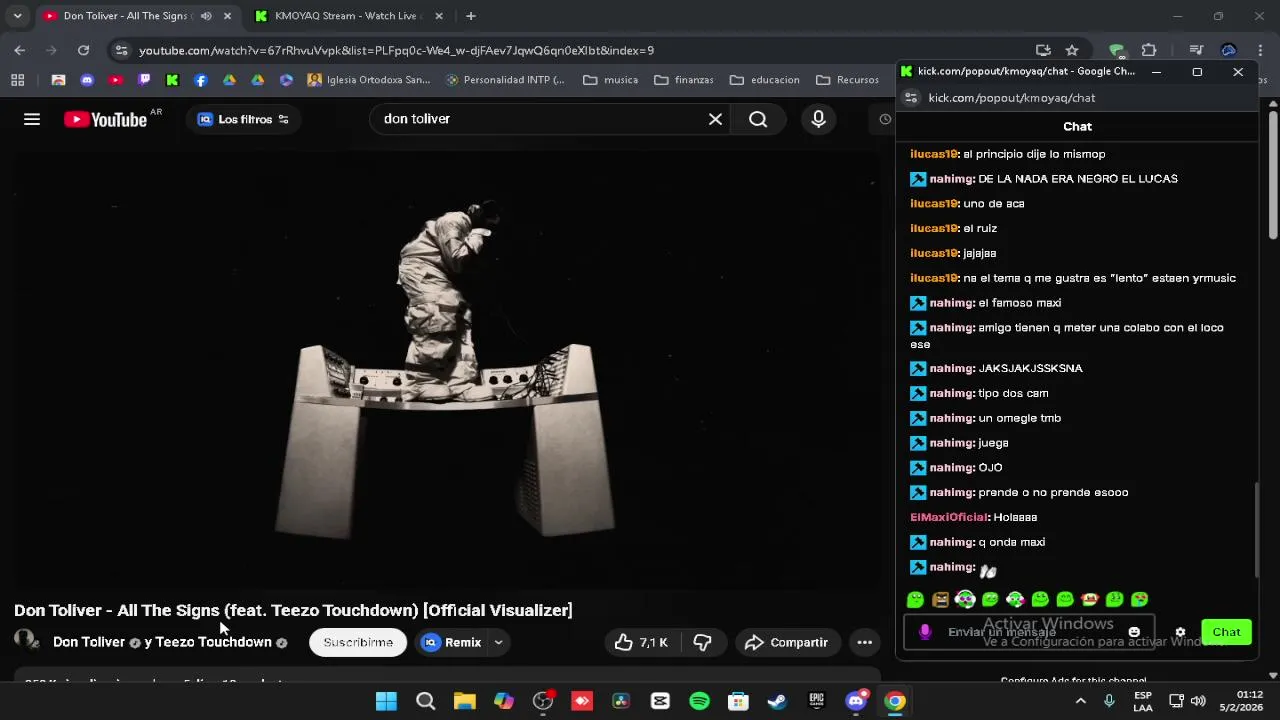The width and height of the screenshot is (1280, 720).
Task: Open the Los filtros extension button
Action: [244, 119]
